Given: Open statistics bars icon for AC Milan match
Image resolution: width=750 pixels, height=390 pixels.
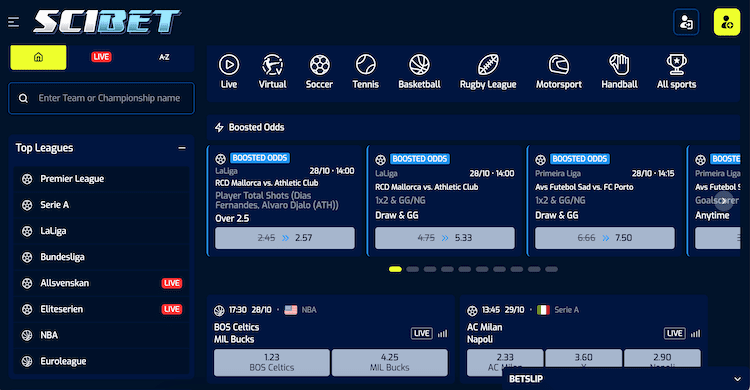Looking at the screenshot, I should click(695, 334).
